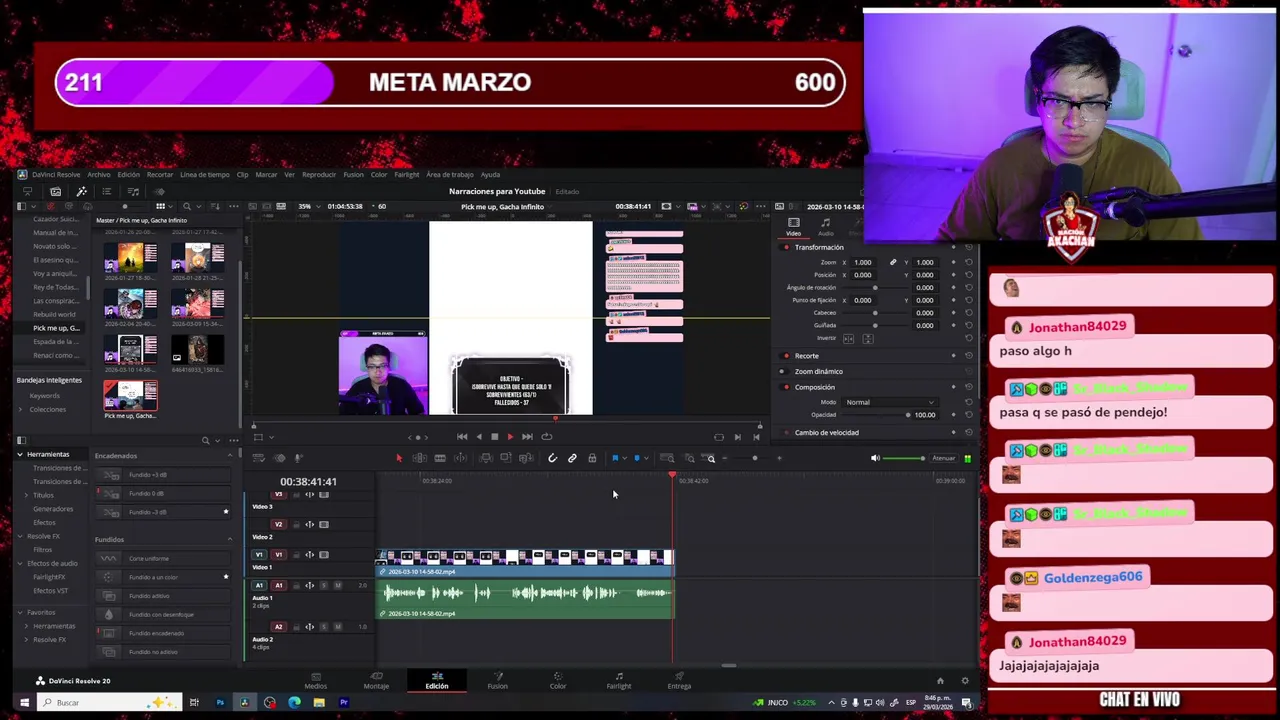The image size is (1280, 720).
Task: Toggle the Transformación section switch
Action: click(786, 247)
